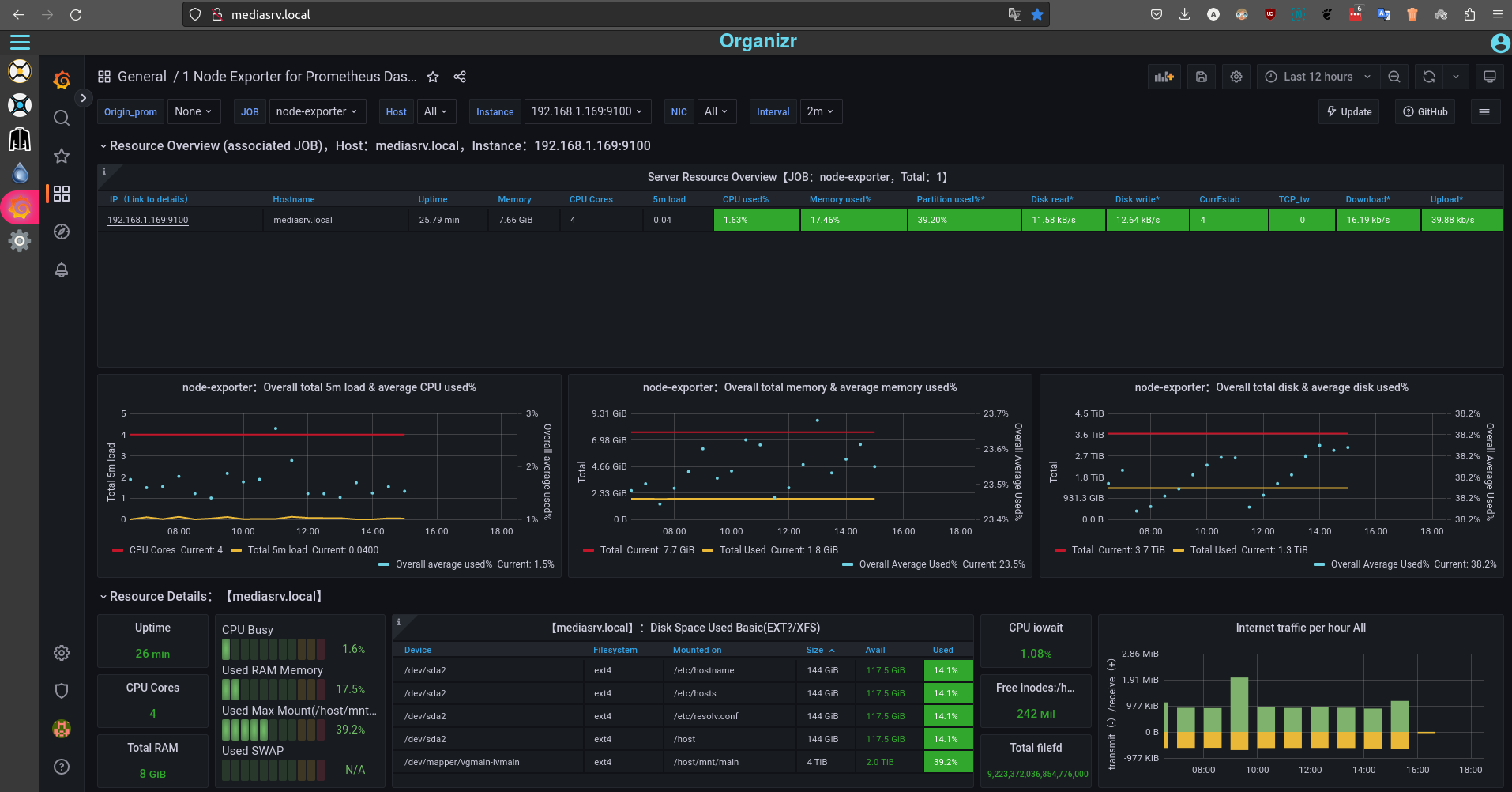Open GitHub link button
This screenshot has width=1512, height=792.
(1425, 112)
